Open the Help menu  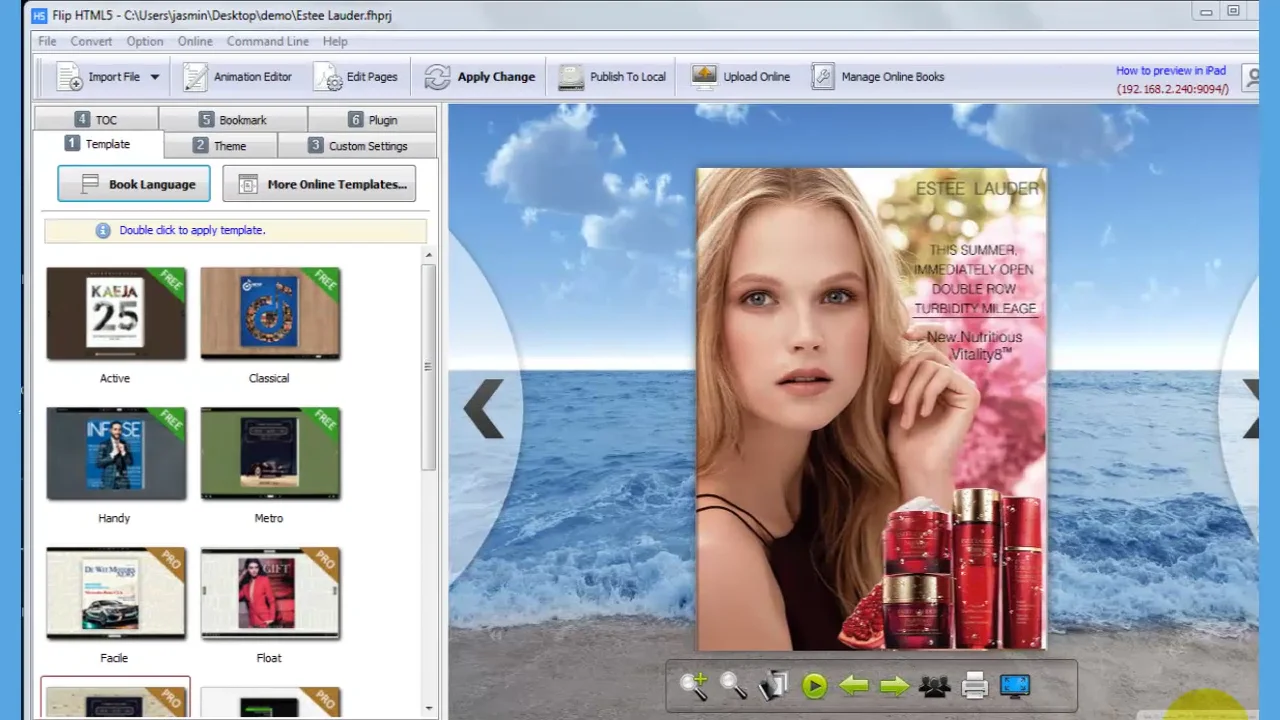pos(335,41)
